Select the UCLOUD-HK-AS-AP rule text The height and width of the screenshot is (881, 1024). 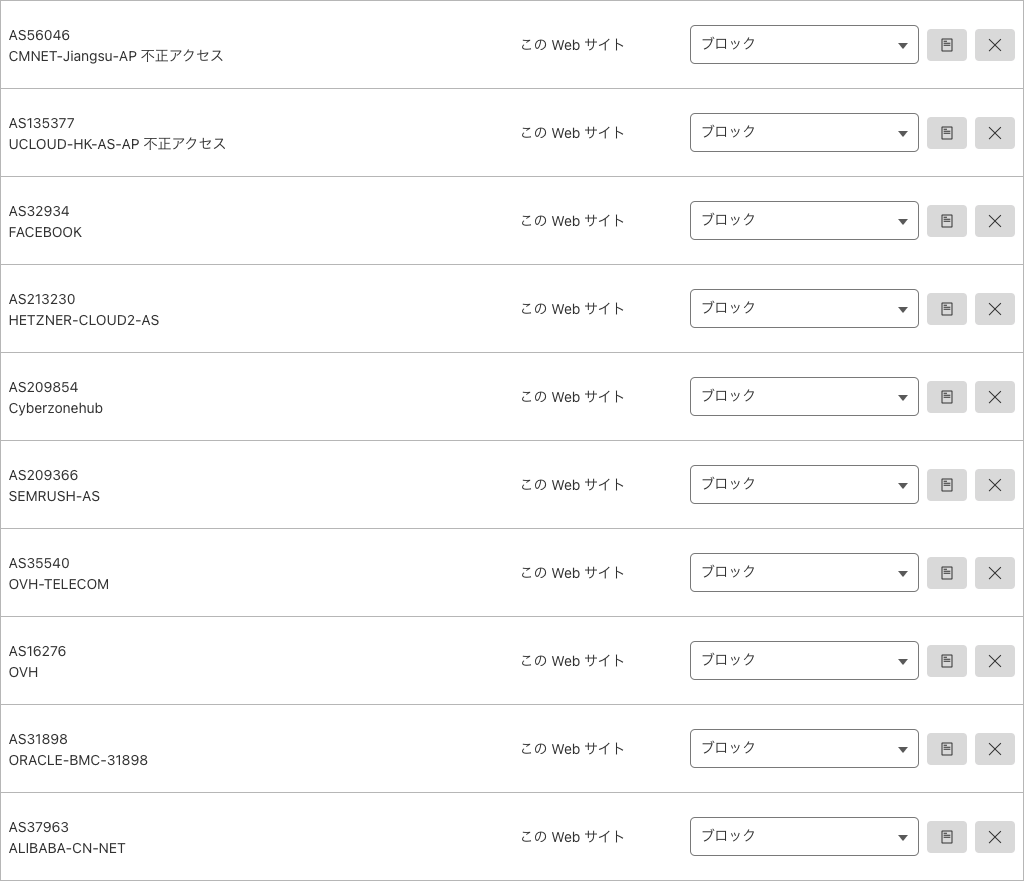coord(117,144)
